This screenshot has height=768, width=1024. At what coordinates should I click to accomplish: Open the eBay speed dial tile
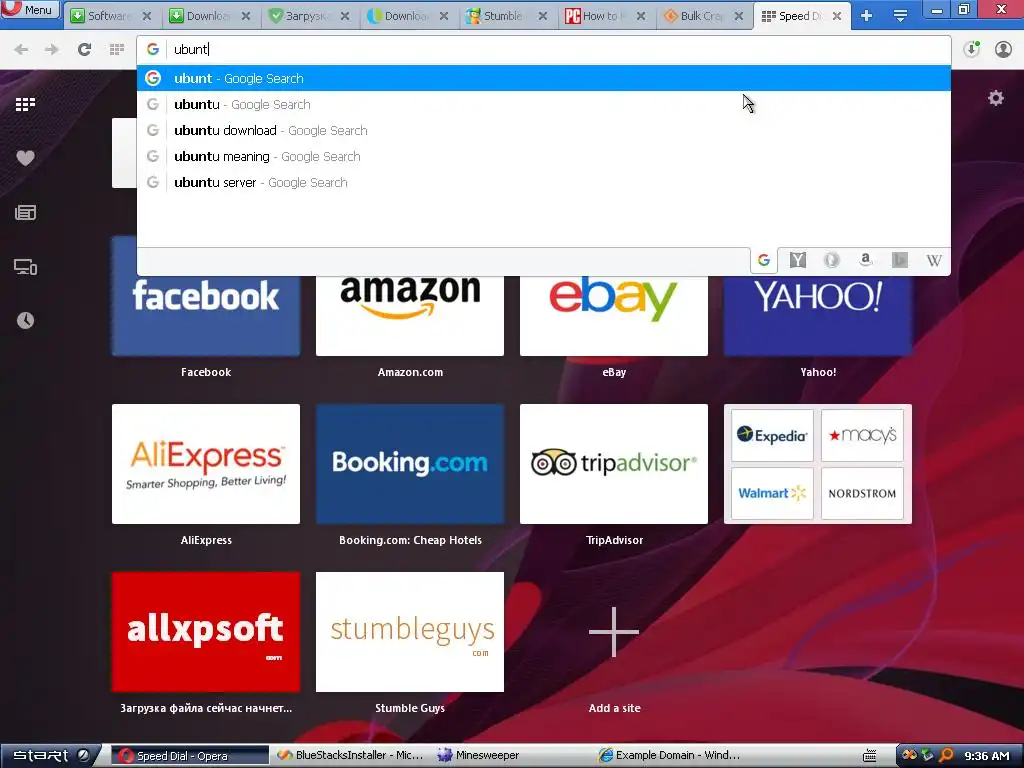click(614, 316)
